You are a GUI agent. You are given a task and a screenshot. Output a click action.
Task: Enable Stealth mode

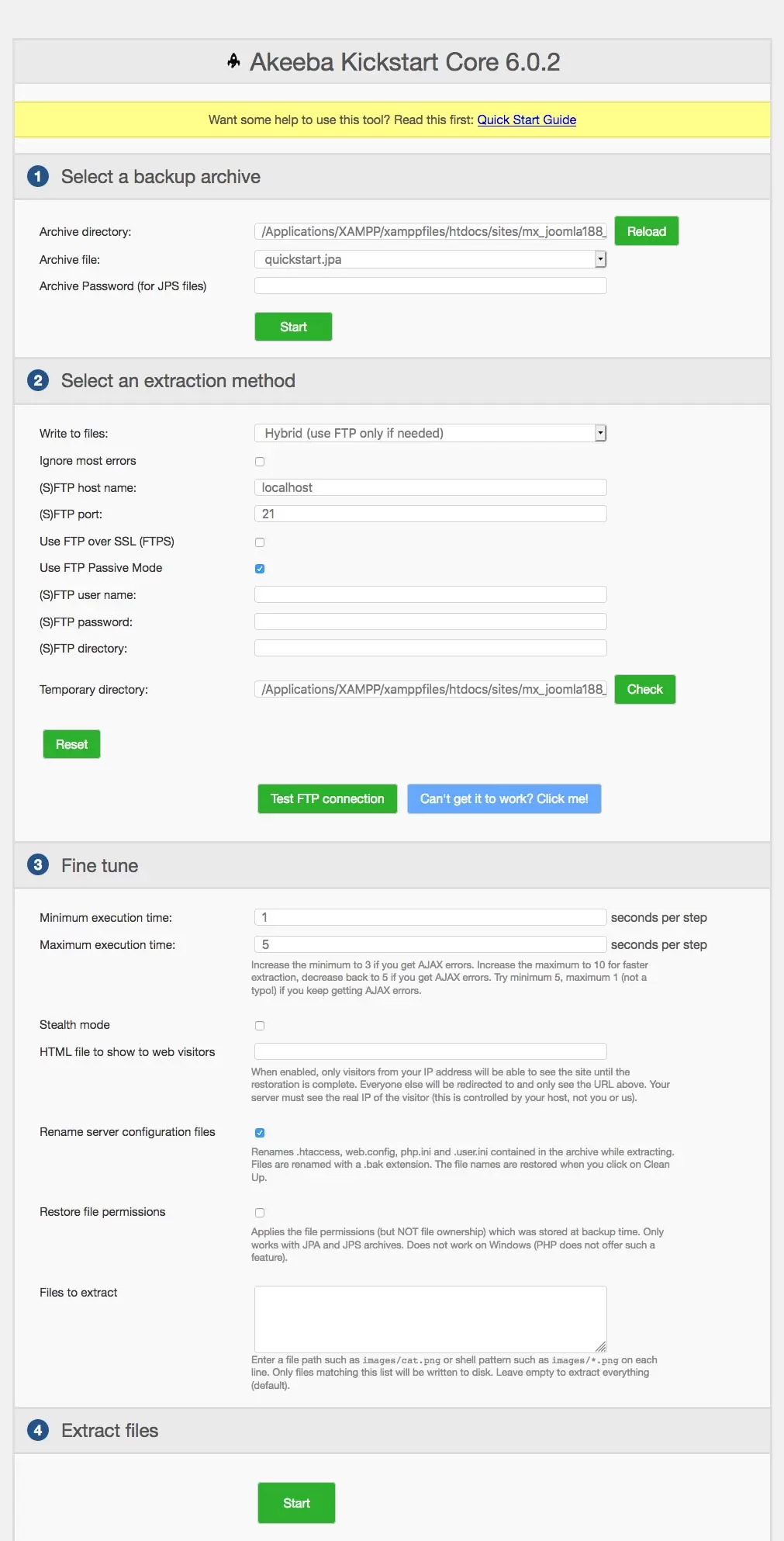[260, 1025]
